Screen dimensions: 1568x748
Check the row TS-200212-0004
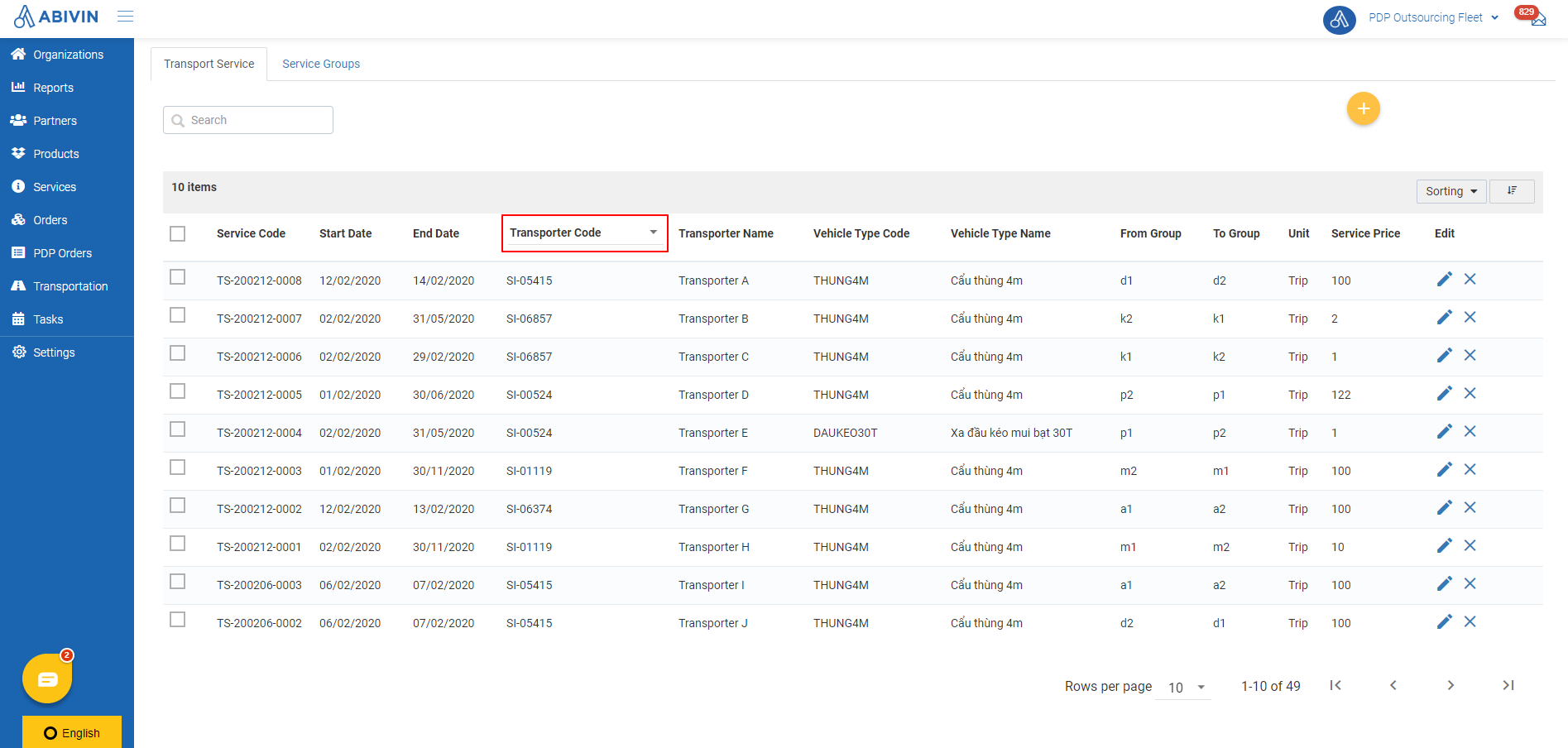(x=177, y=429)
